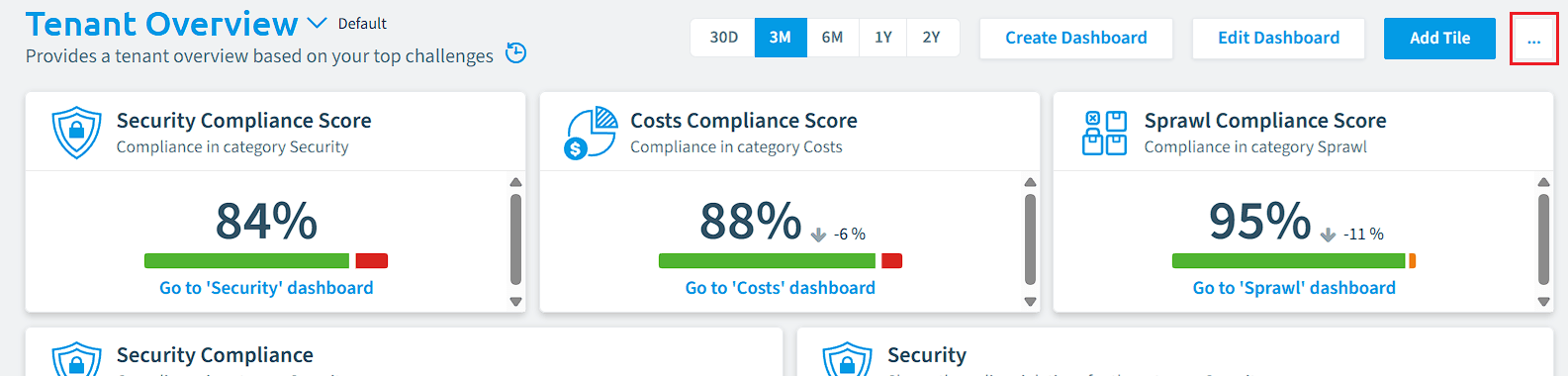Click the down arrow trend icon next to -11 %

click(1328, 235)
